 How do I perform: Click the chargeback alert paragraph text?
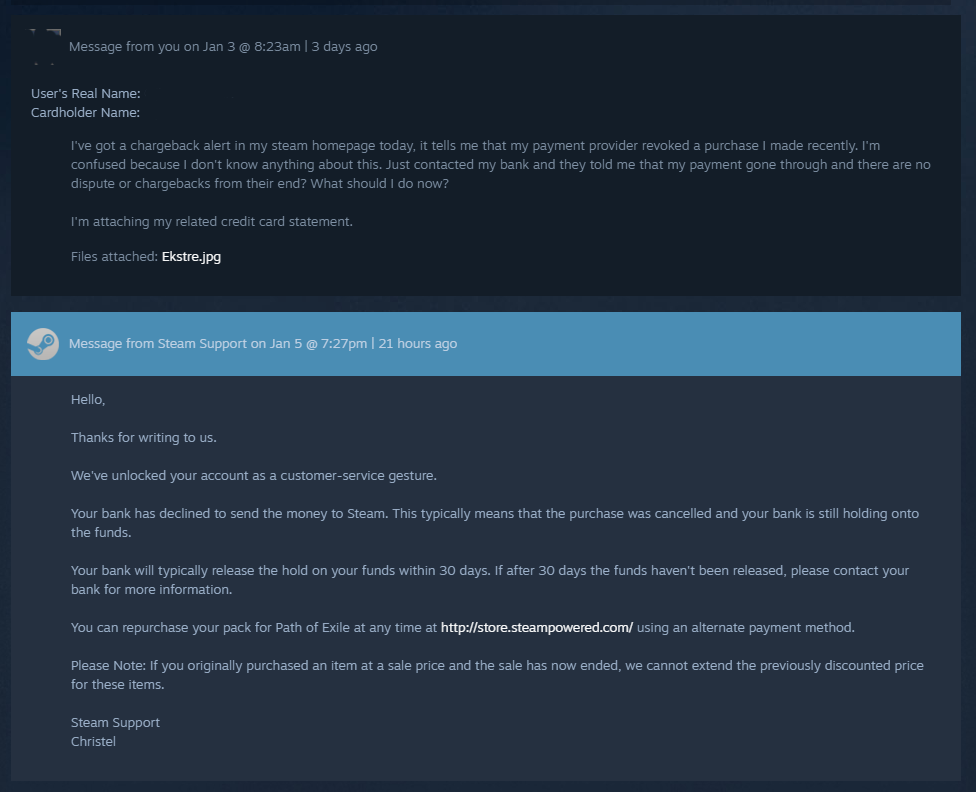pyautogui.click(x=500, y=164)
